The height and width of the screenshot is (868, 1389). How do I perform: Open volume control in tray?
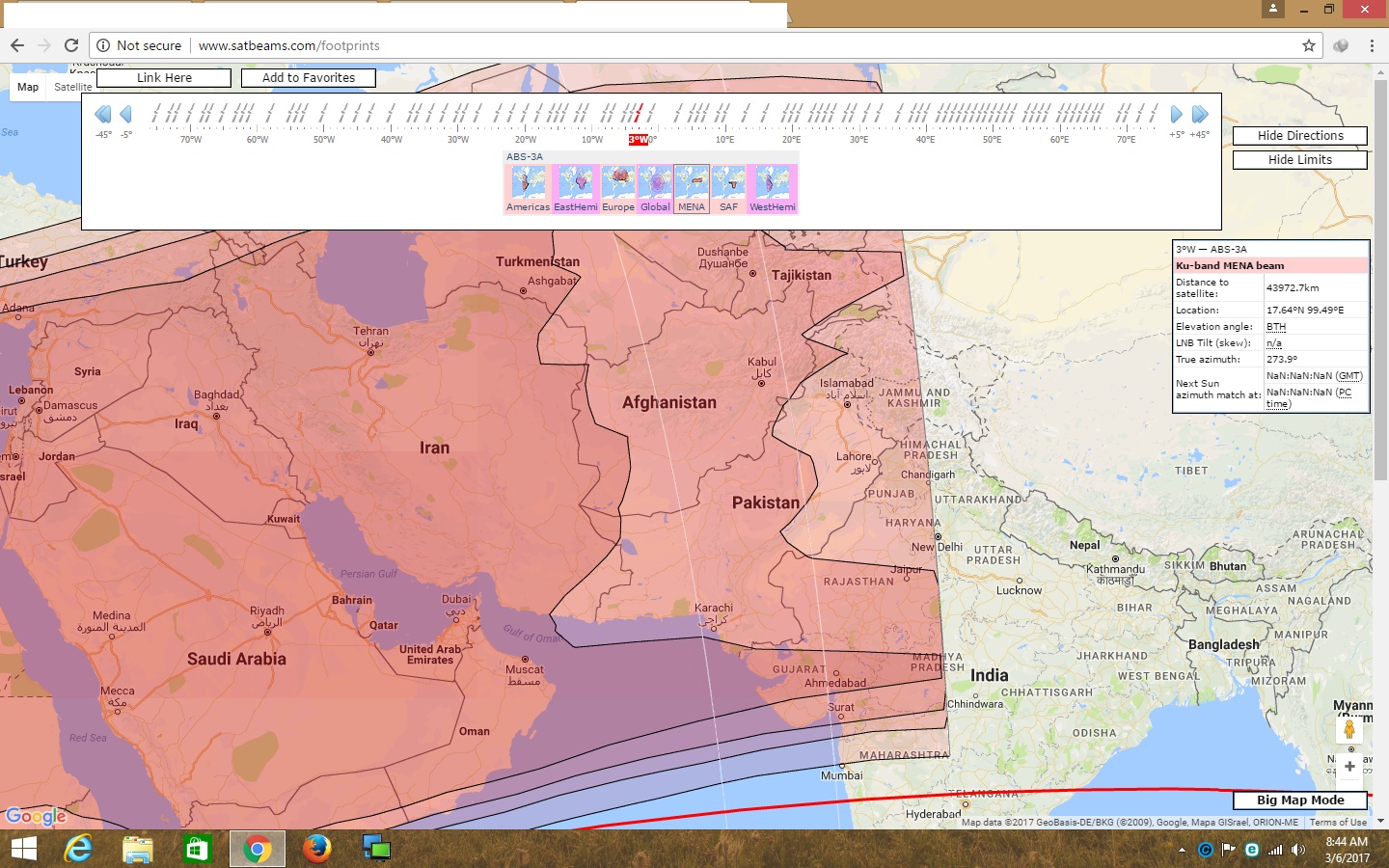[1298, 850]
